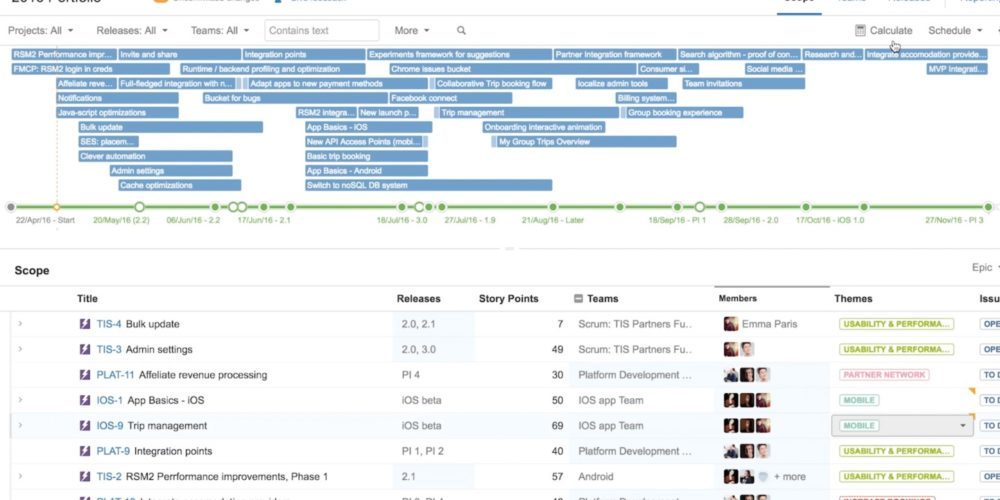
Task: Open the TIS-3 issue link
Action: tap(109, 350)
